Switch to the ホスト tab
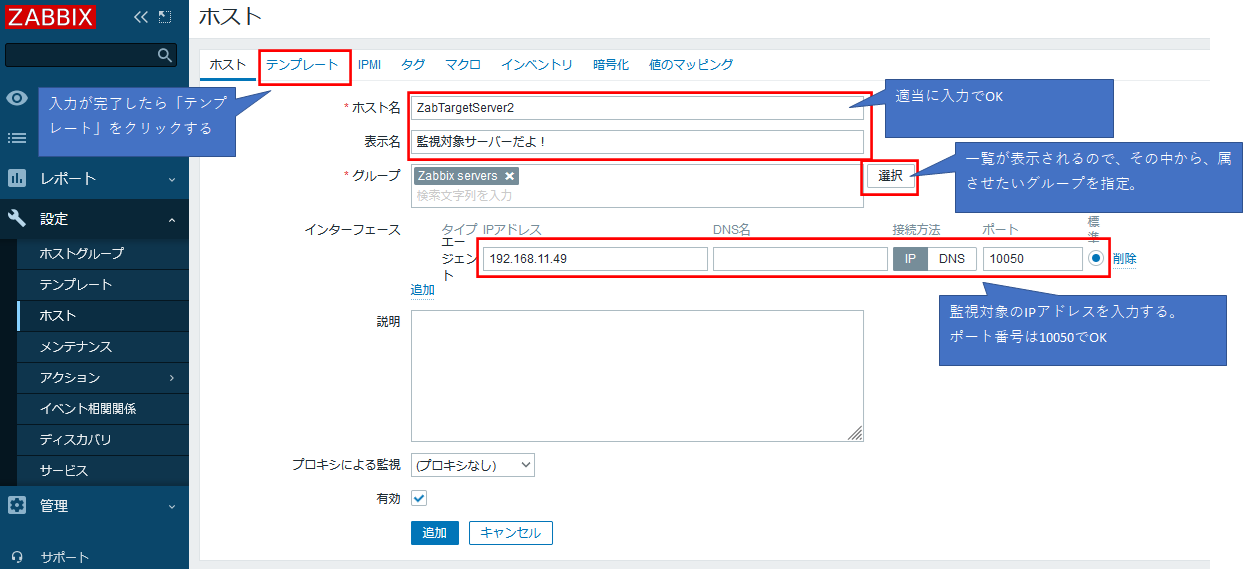Screen dimensions: 1243x569 228,65
